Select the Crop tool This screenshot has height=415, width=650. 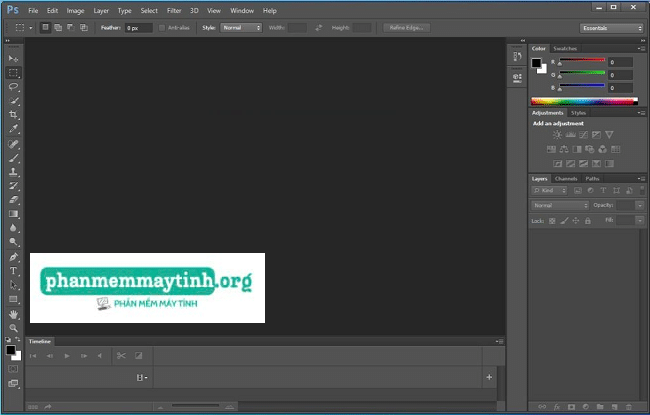(14, 115)
